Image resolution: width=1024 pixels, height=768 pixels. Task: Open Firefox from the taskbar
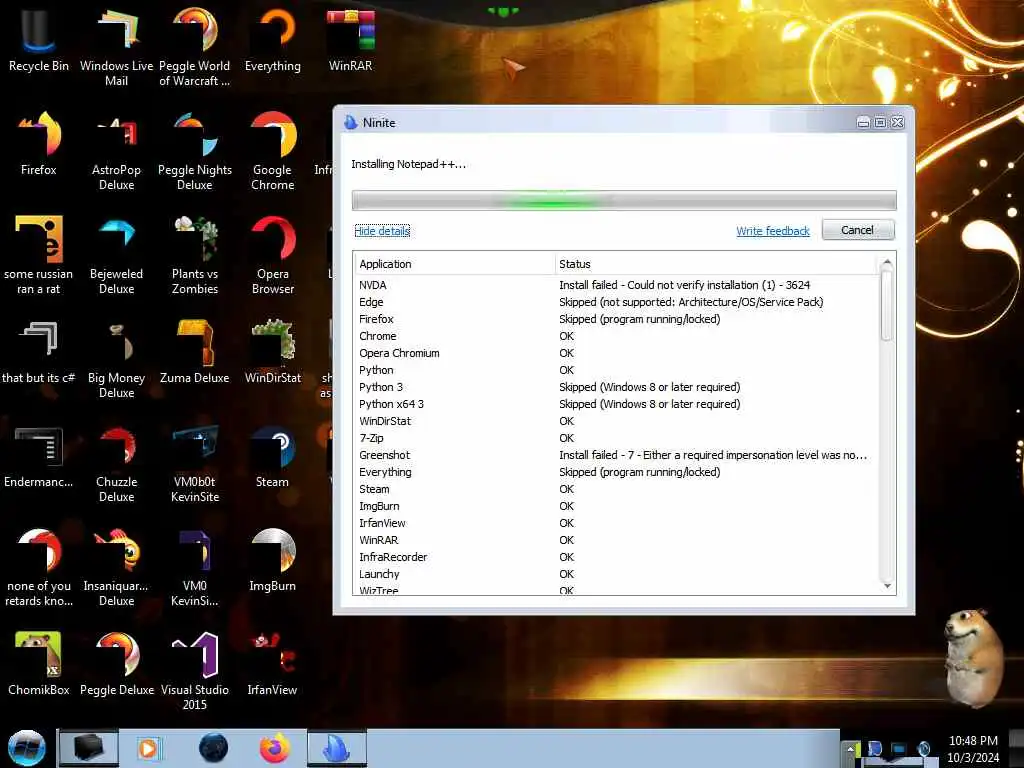[x=275, y=748]
